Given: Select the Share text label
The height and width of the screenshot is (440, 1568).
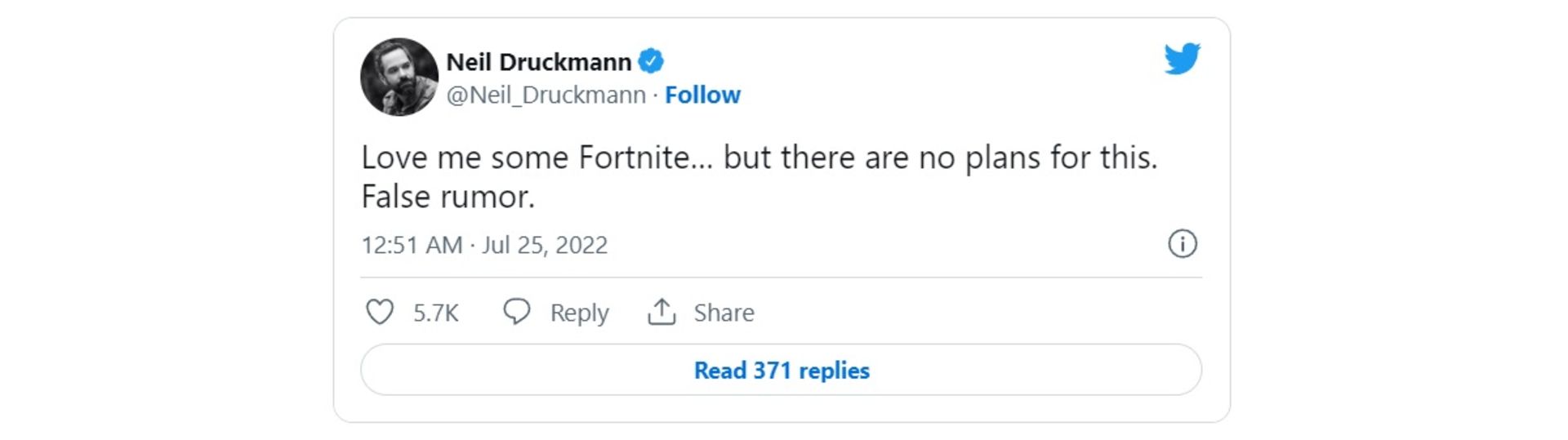Looking at the screenshot, I should (x=724, y=313).
